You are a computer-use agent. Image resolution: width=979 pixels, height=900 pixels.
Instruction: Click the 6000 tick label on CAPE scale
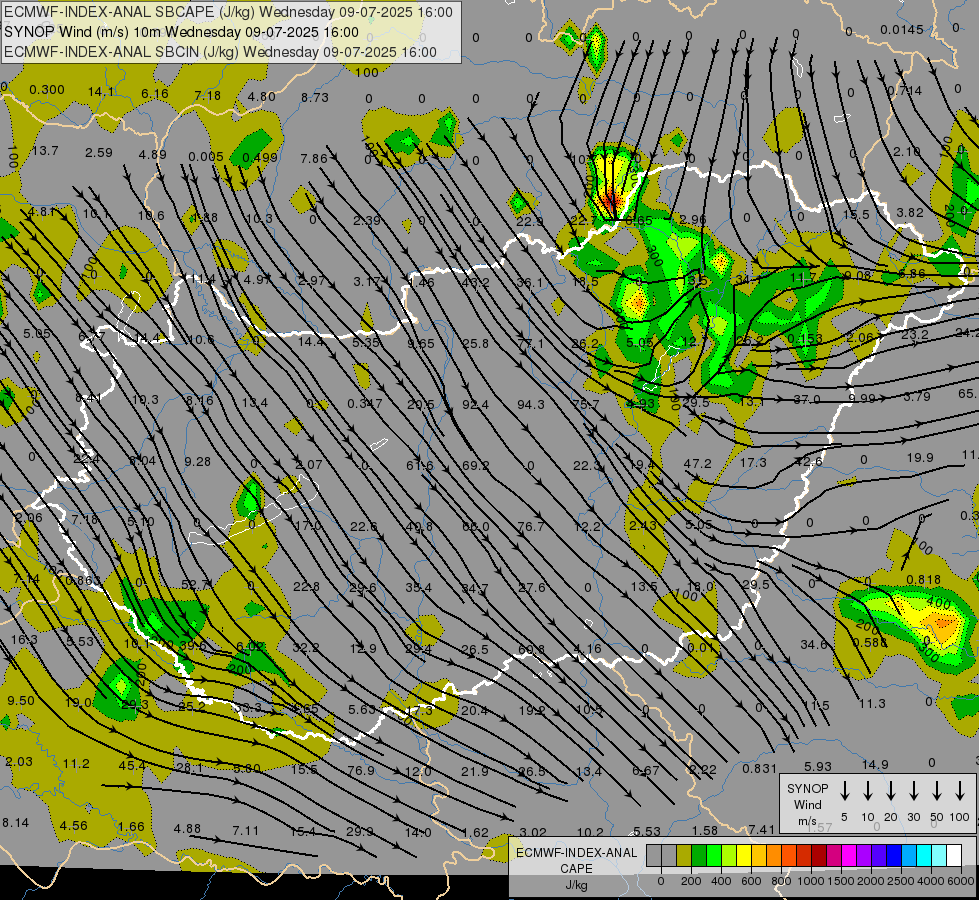960,881
